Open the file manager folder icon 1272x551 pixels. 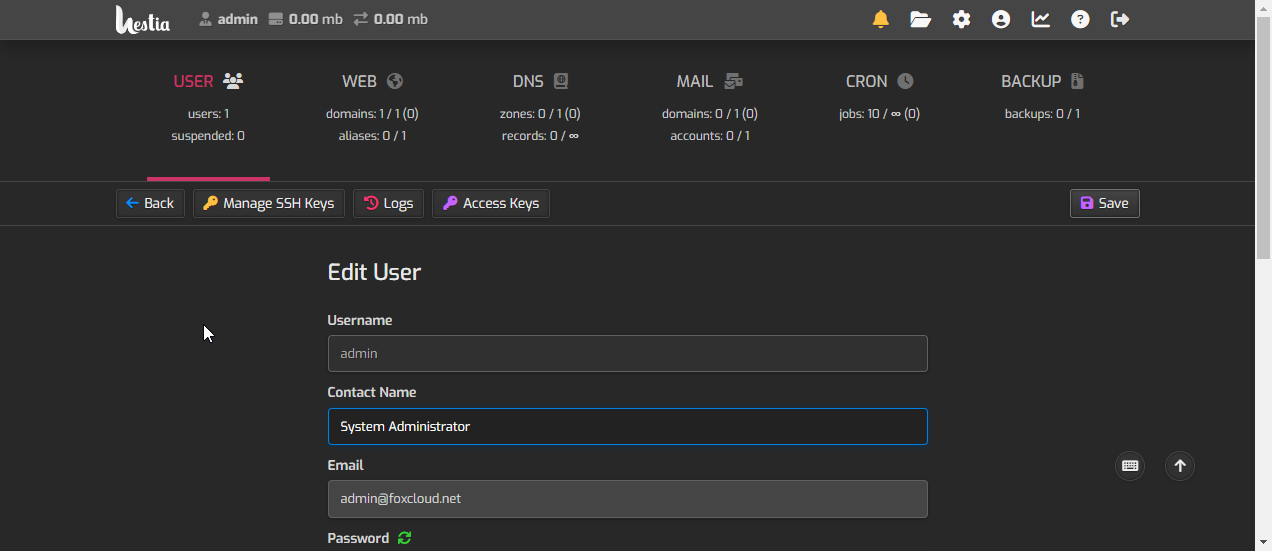[920, 19]
